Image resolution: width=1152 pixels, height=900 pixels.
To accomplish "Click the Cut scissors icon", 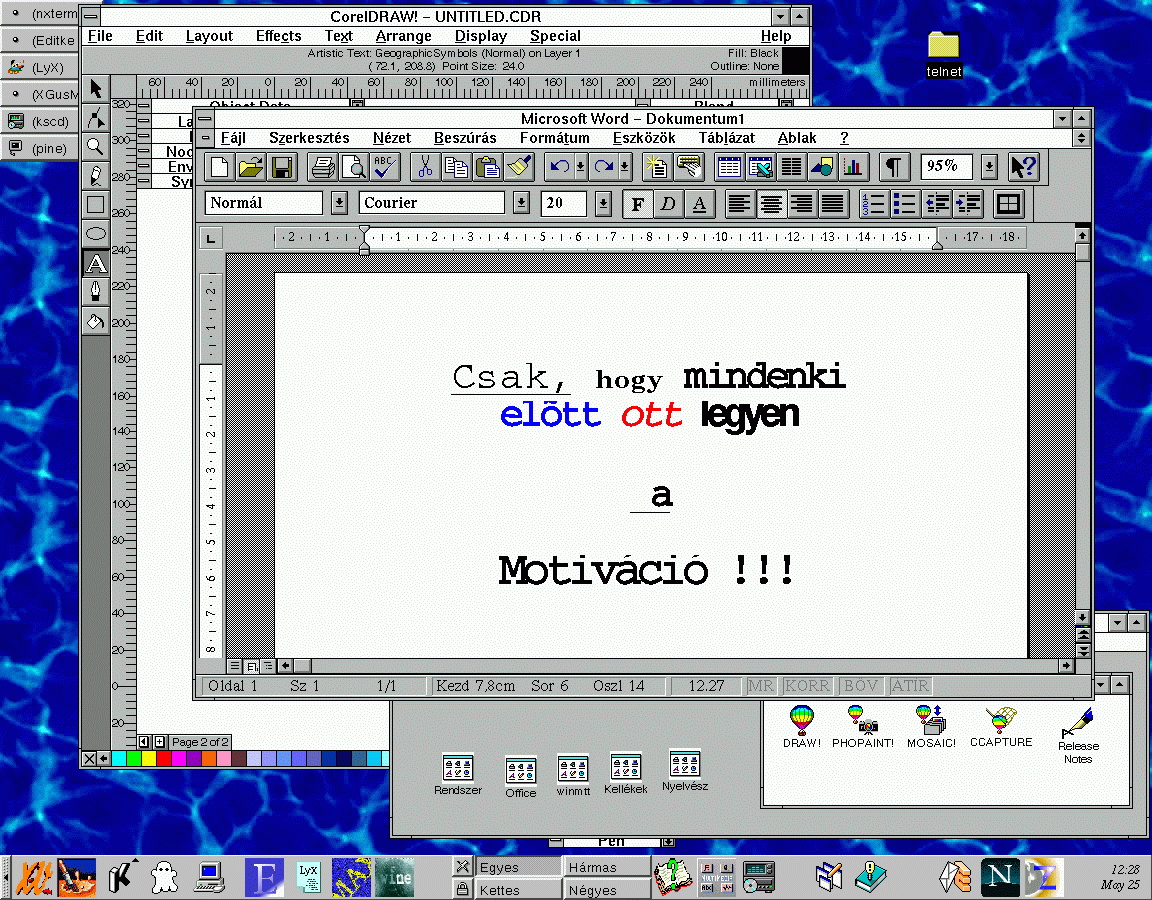I will point(425,166).
